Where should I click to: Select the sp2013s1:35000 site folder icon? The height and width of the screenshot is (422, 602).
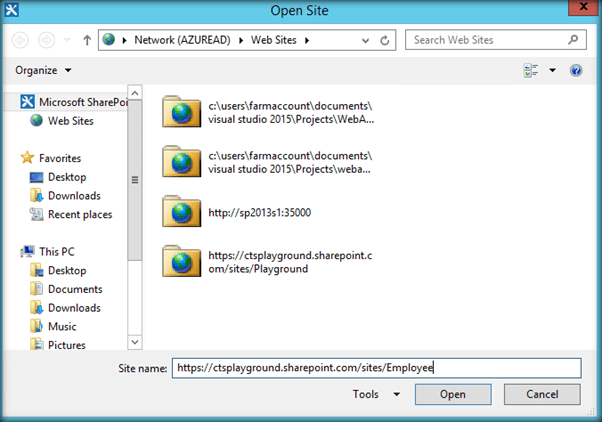point(181,212)
